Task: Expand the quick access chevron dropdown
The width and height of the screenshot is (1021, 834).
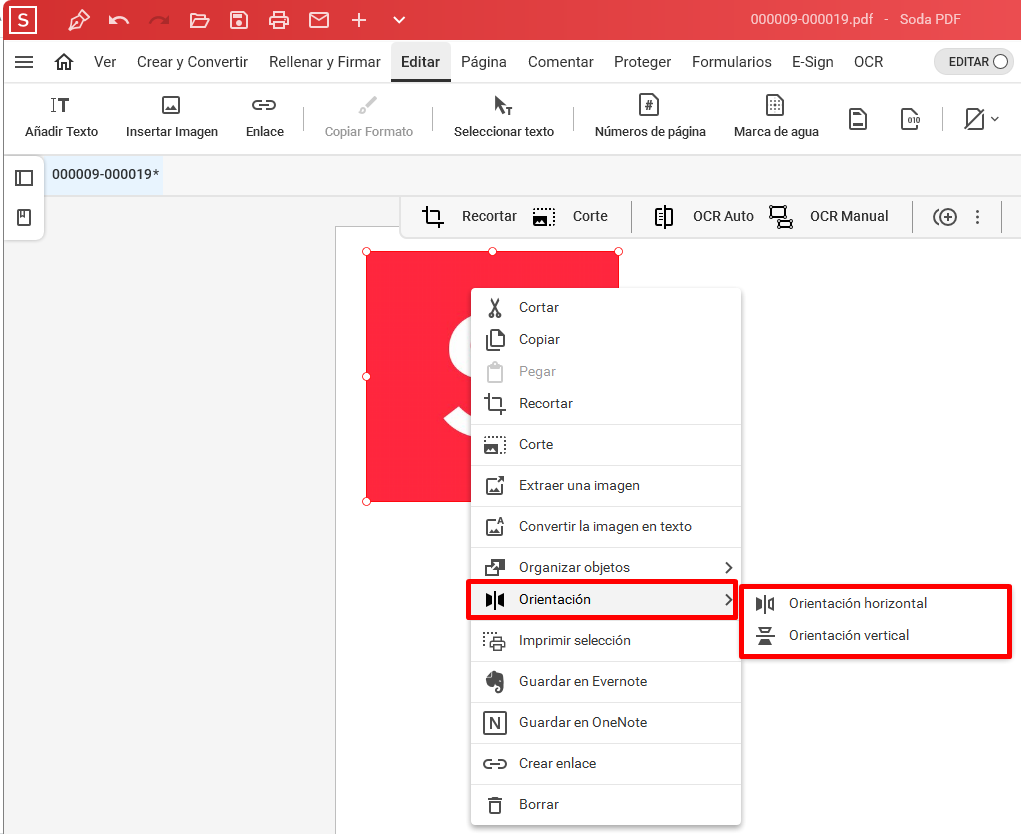Action: click(399, 20)
